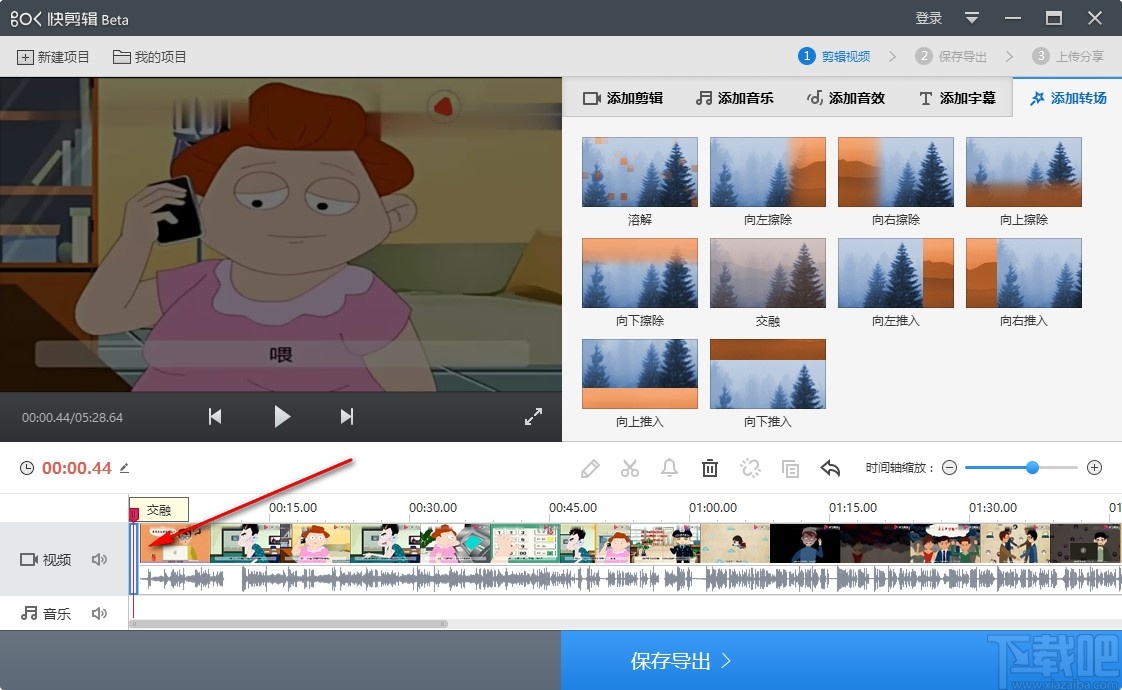Screen dimensions: 1122x690
Task: Expand preview to fullscreen
Action: tap(533, 417)
